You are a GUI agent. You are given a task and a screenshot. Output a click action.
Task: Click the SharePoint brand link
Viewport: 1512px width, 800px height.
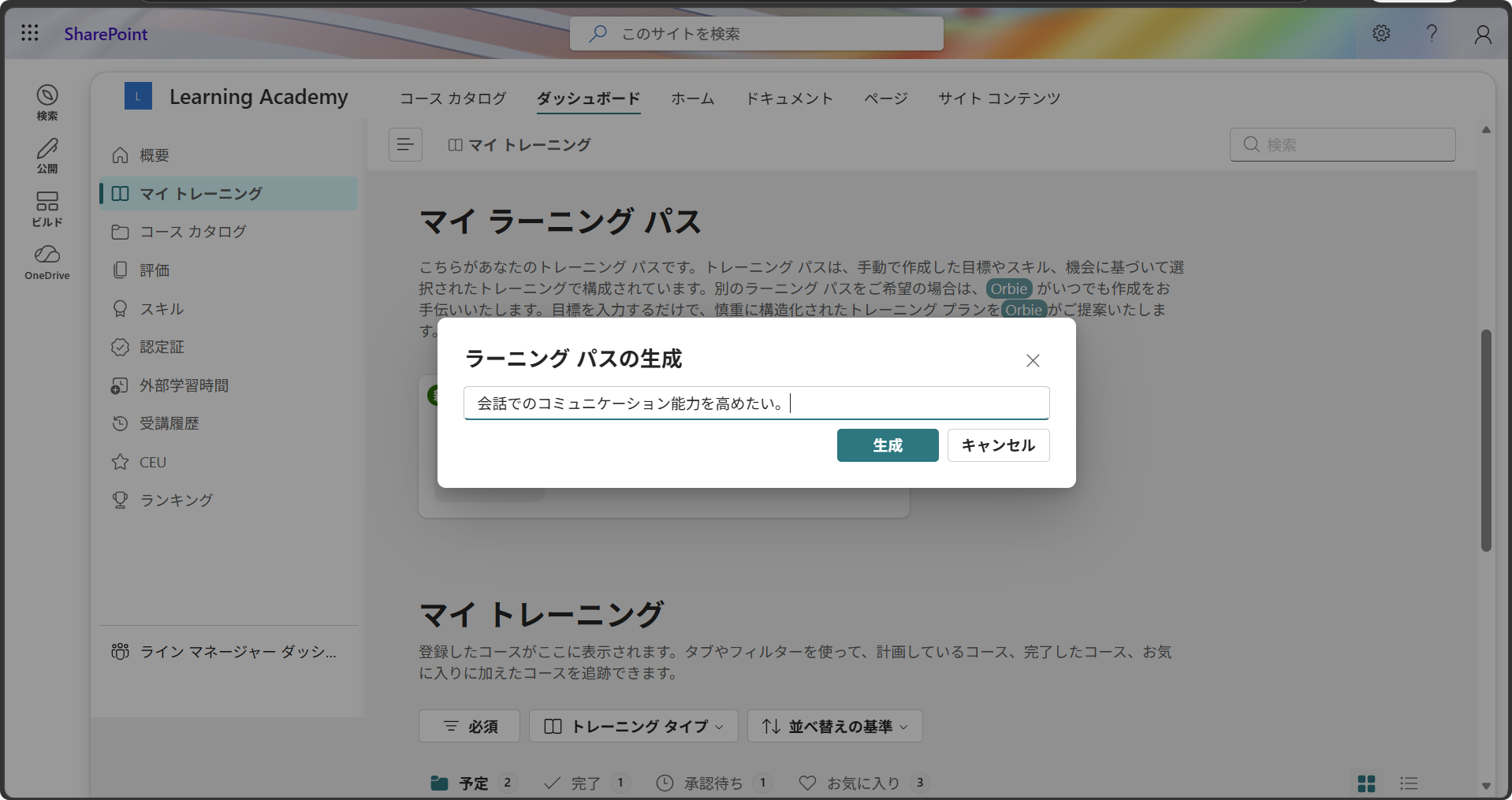click(x=106, y=34)
